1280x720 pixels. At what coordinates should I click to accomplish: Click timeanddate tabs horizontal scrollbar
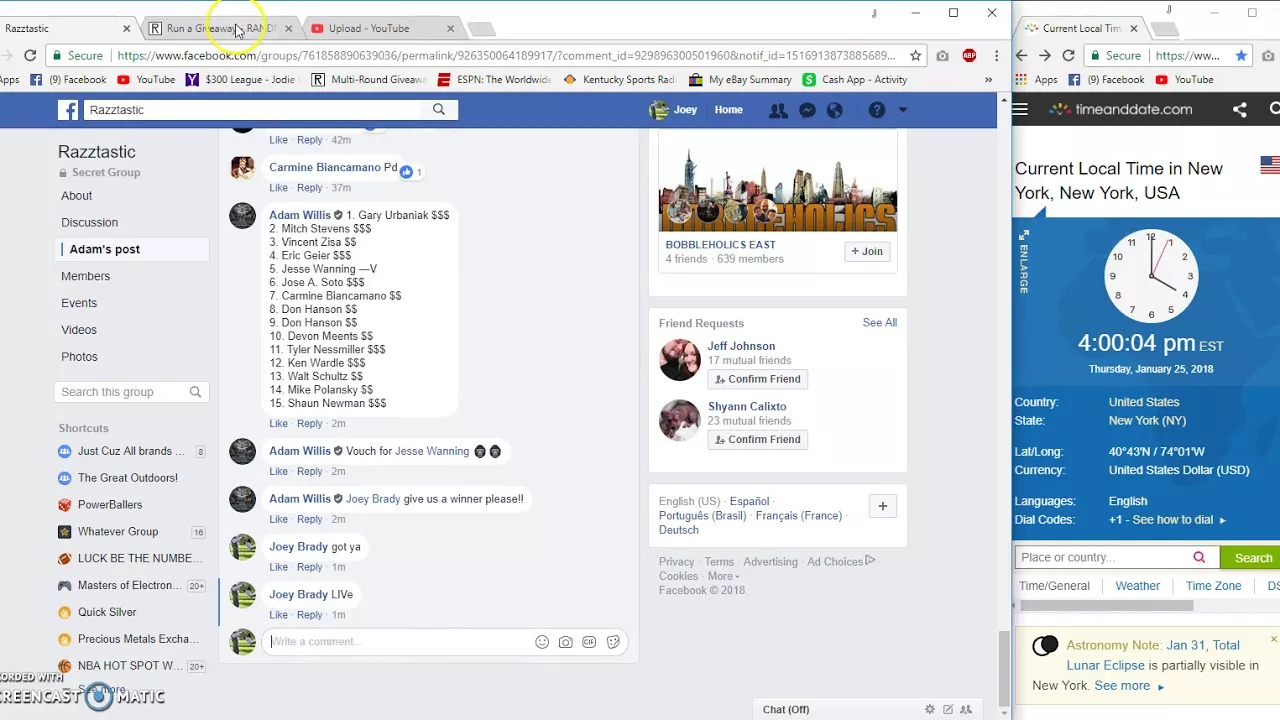click(x=1106, y=606)
